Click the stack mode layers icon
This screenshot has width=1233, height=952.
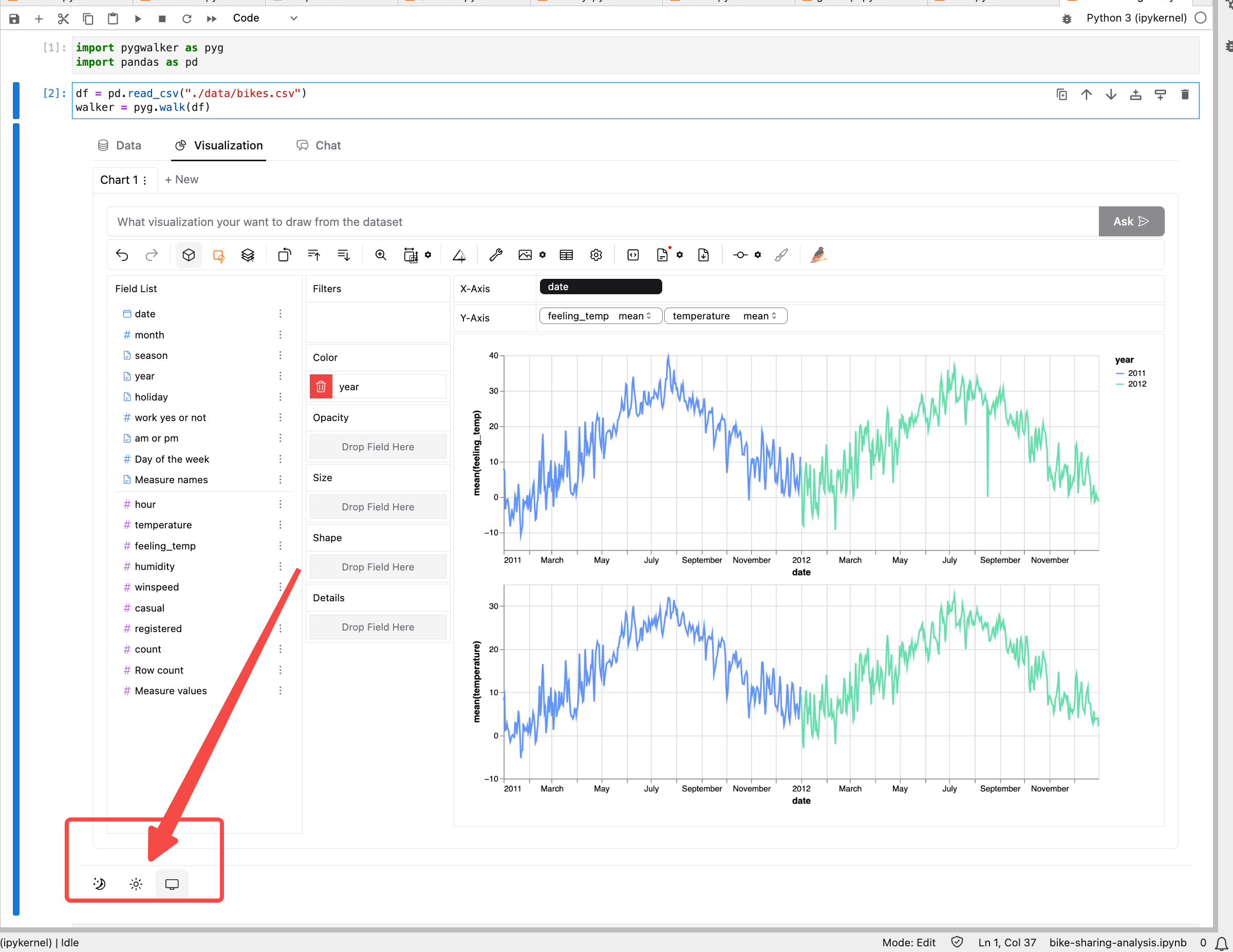[248, 255]
